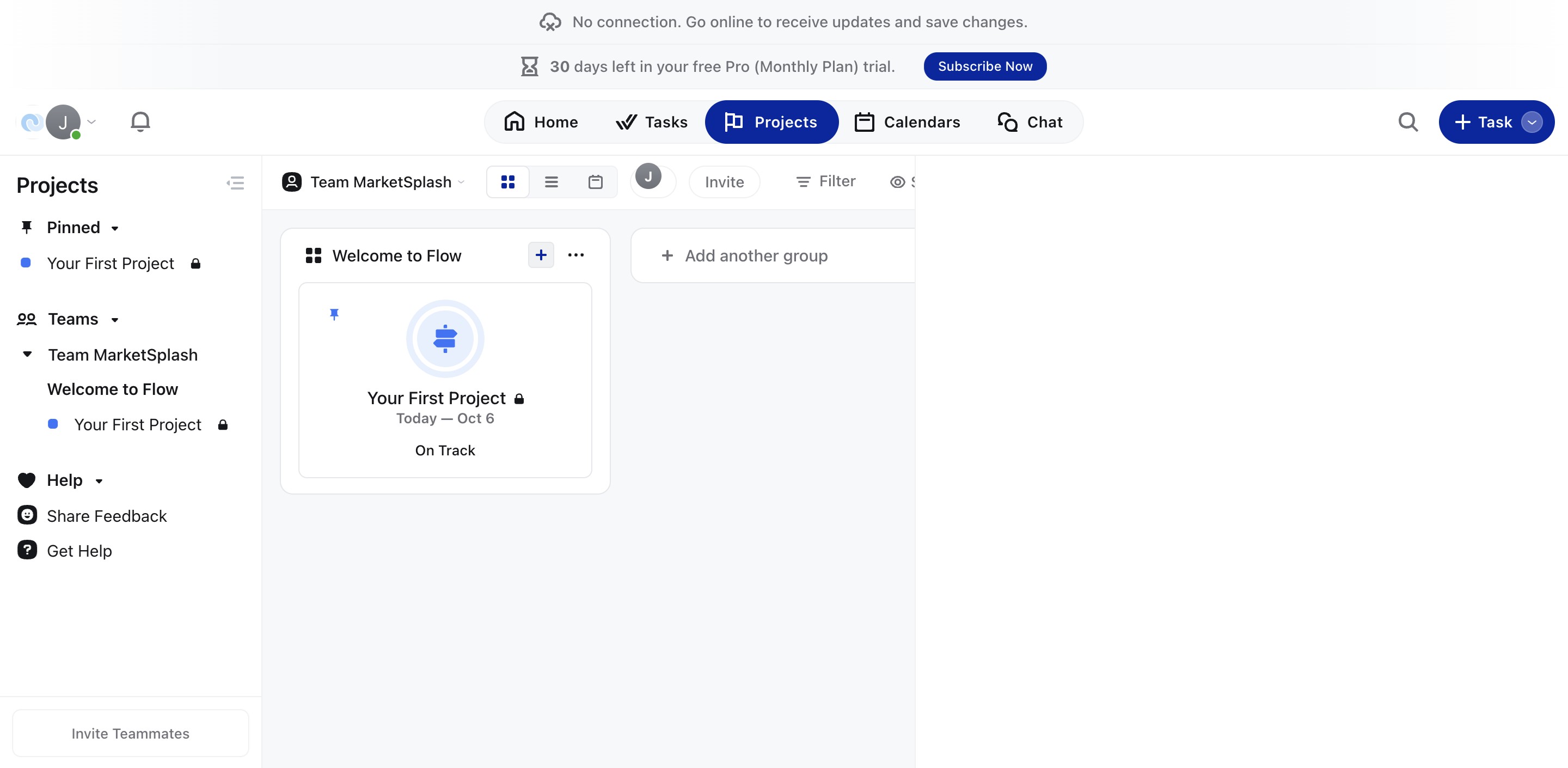Click the Get Help question icon
Viewport: 1568px width, 768px height.
pos(27,550)
